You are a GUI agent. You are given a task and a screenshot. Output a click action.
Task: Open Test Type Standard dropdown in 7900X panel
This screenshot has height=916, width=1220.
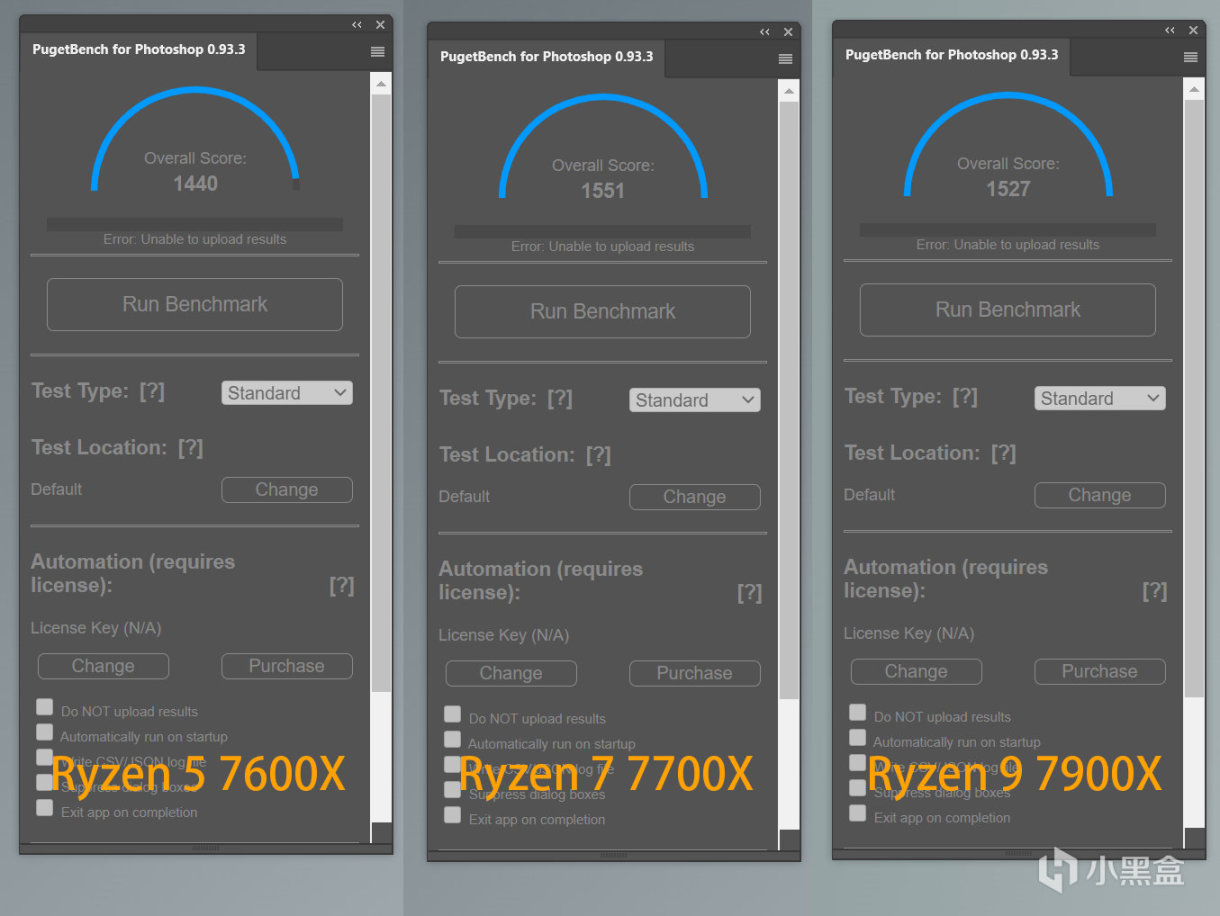click(1100, 398)
